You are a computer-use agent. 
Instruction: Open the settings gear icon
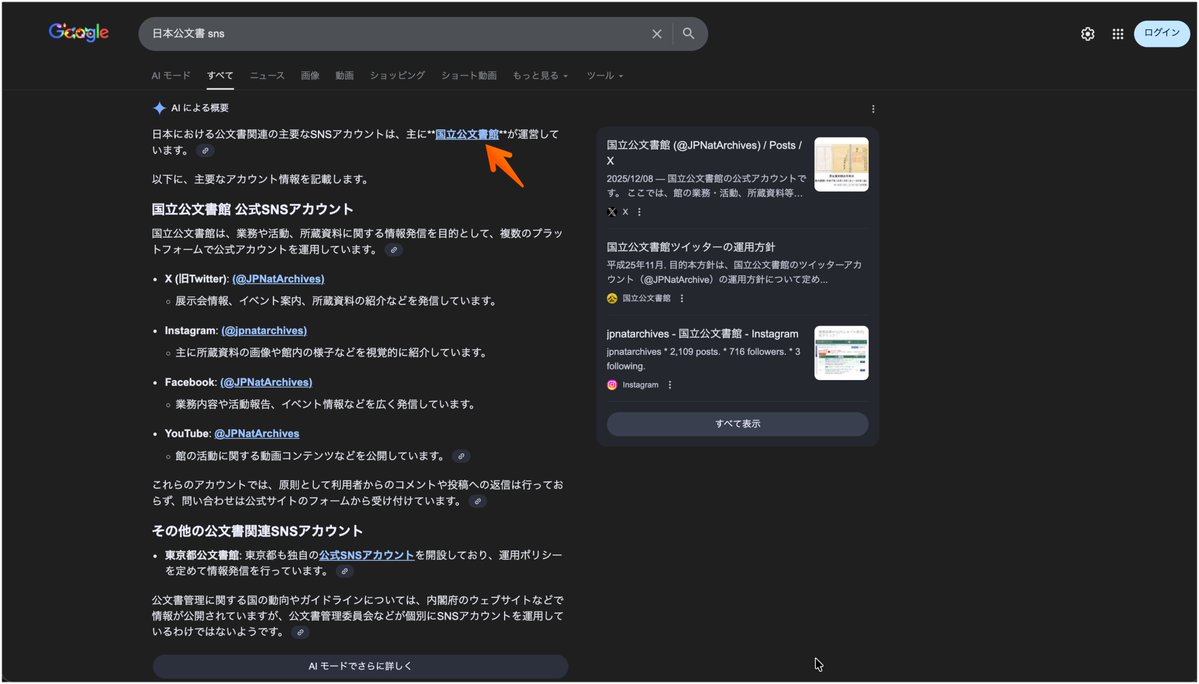1088,34
